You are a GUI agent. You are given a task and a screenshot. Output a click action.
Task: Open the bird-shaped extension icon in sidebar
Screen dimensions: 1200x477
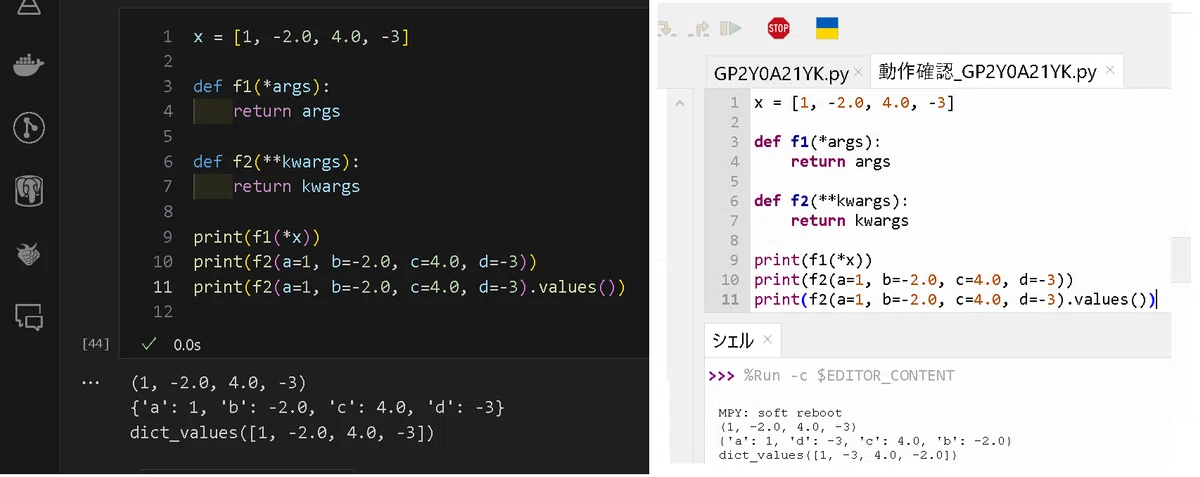(x=28, y=254)
